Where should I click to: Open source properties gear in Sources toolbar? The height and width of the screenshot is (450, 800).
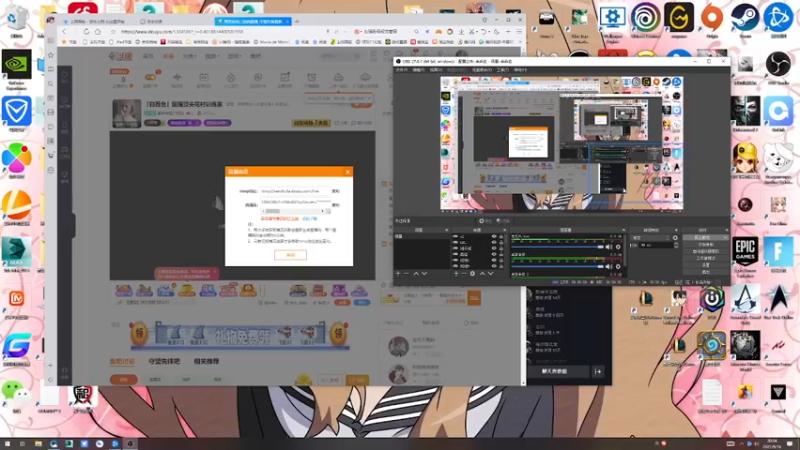(472, 273)
